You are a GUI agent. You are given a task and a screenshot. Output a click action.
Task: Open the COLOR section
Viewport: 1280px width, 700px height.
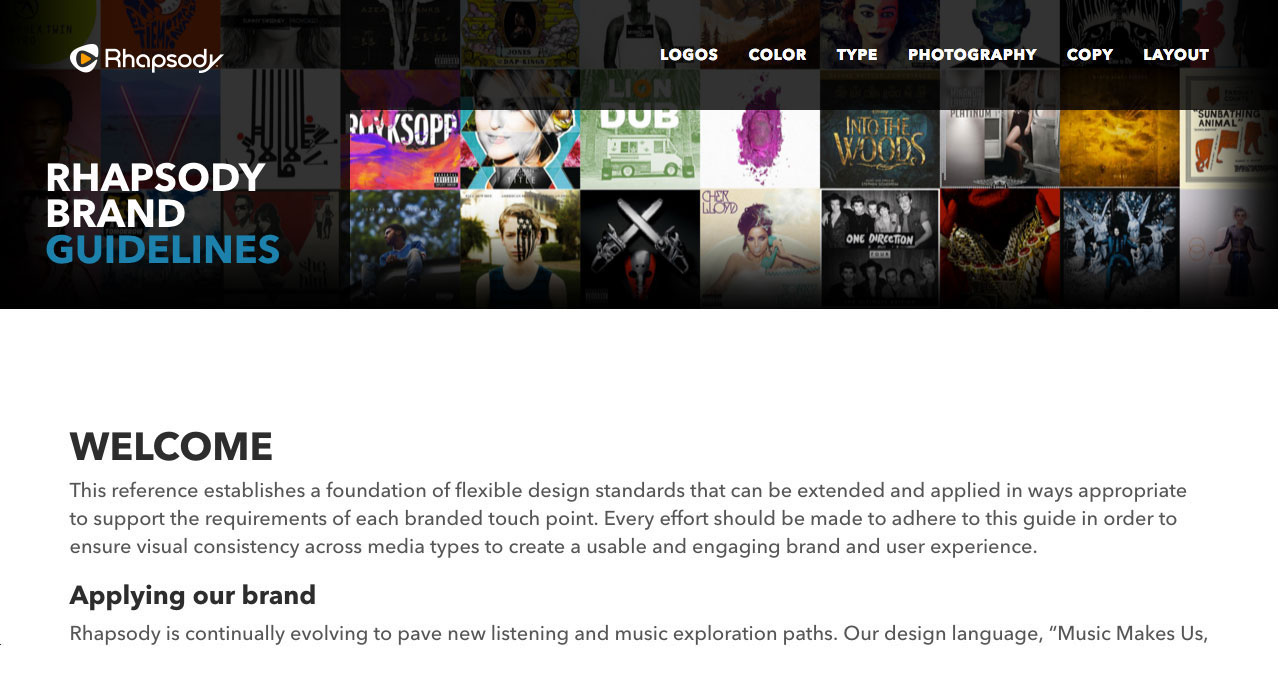click(776, 55)
